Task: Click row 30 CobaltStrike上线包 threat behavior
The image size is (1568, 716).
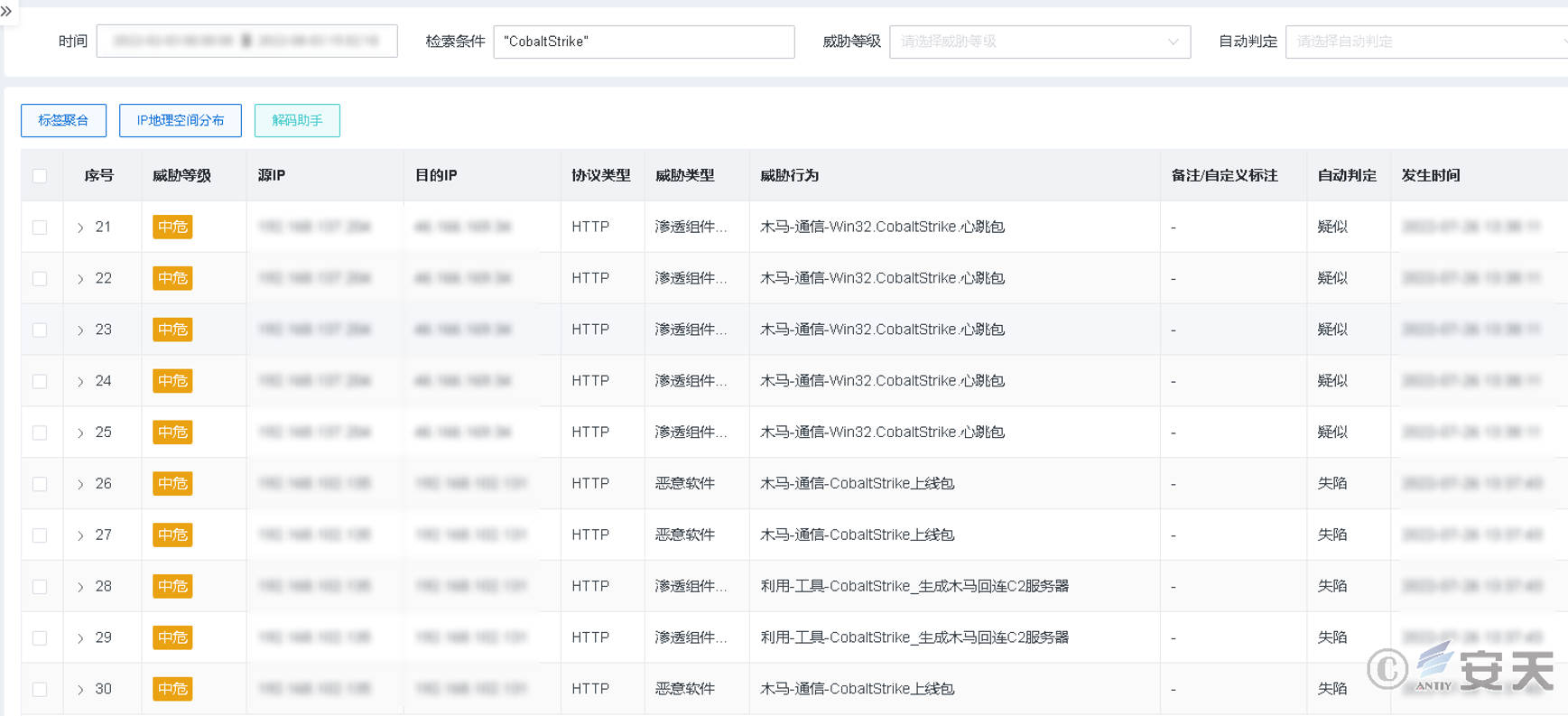Action: [858, 690]
